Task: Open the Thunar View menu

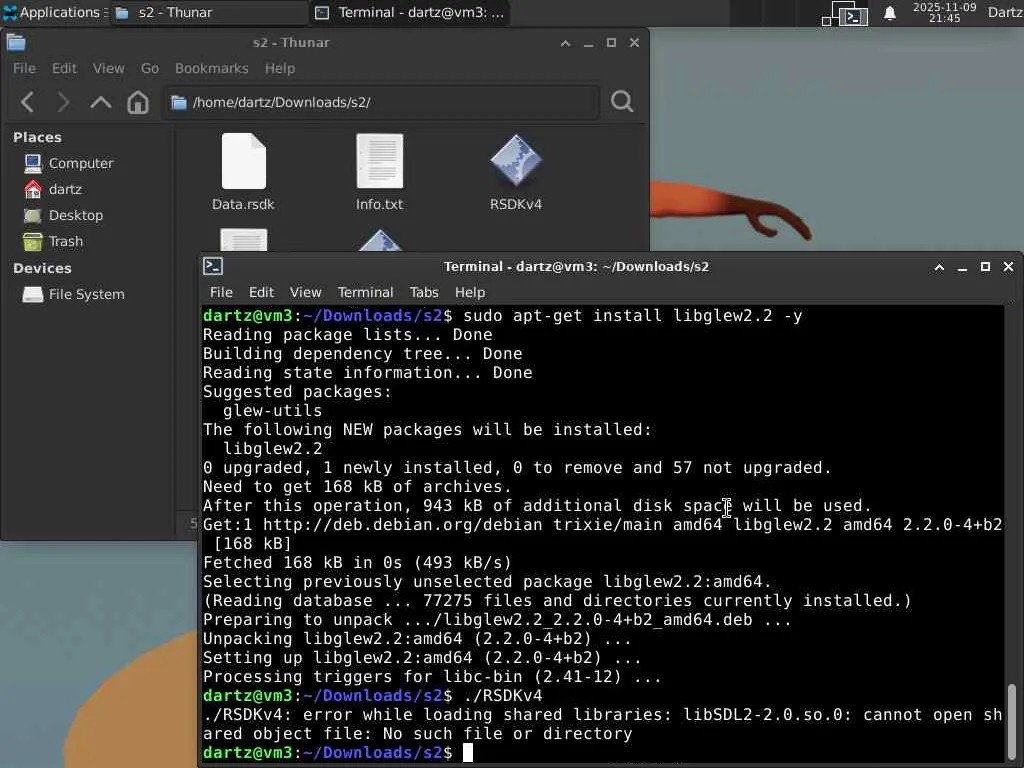Action: pos(108,69)
